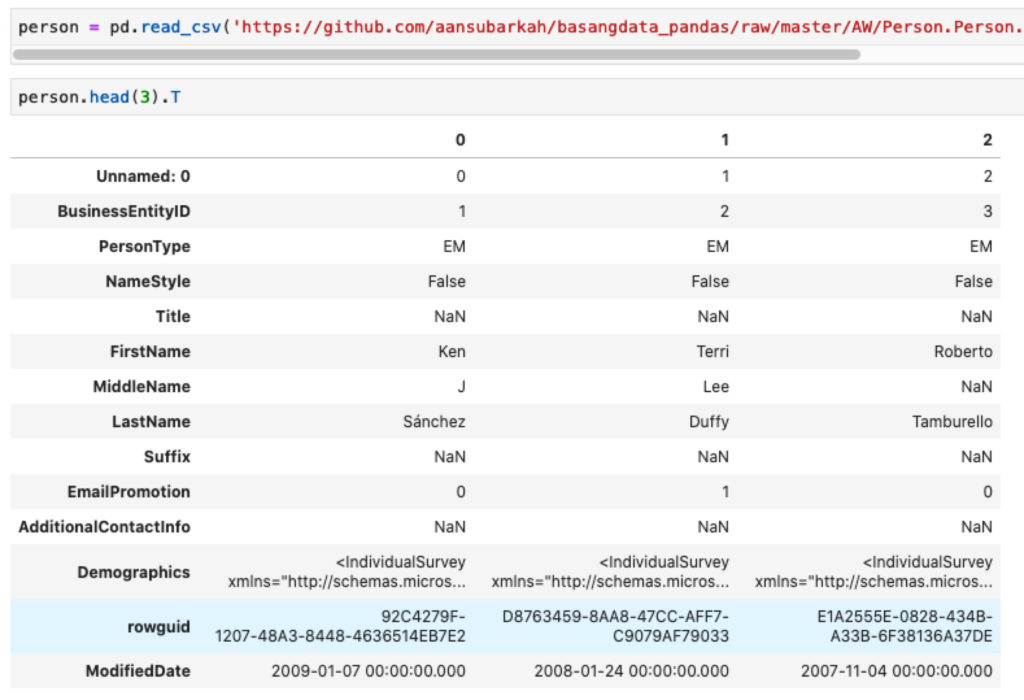Click the MiddleName NaN cell in column 2
1024x700 pixels.
pos(976,387)
